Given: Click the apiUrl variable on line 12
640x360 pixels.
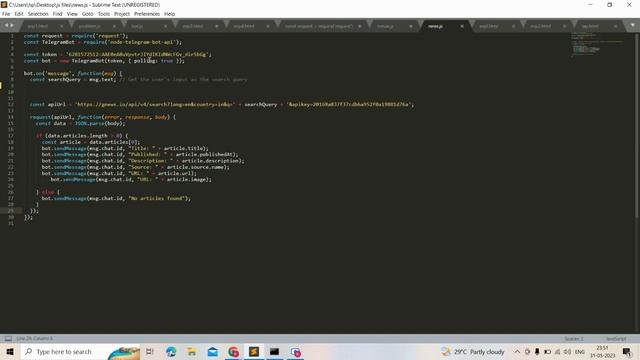Looking at the screenshot, I should [56, 104].
